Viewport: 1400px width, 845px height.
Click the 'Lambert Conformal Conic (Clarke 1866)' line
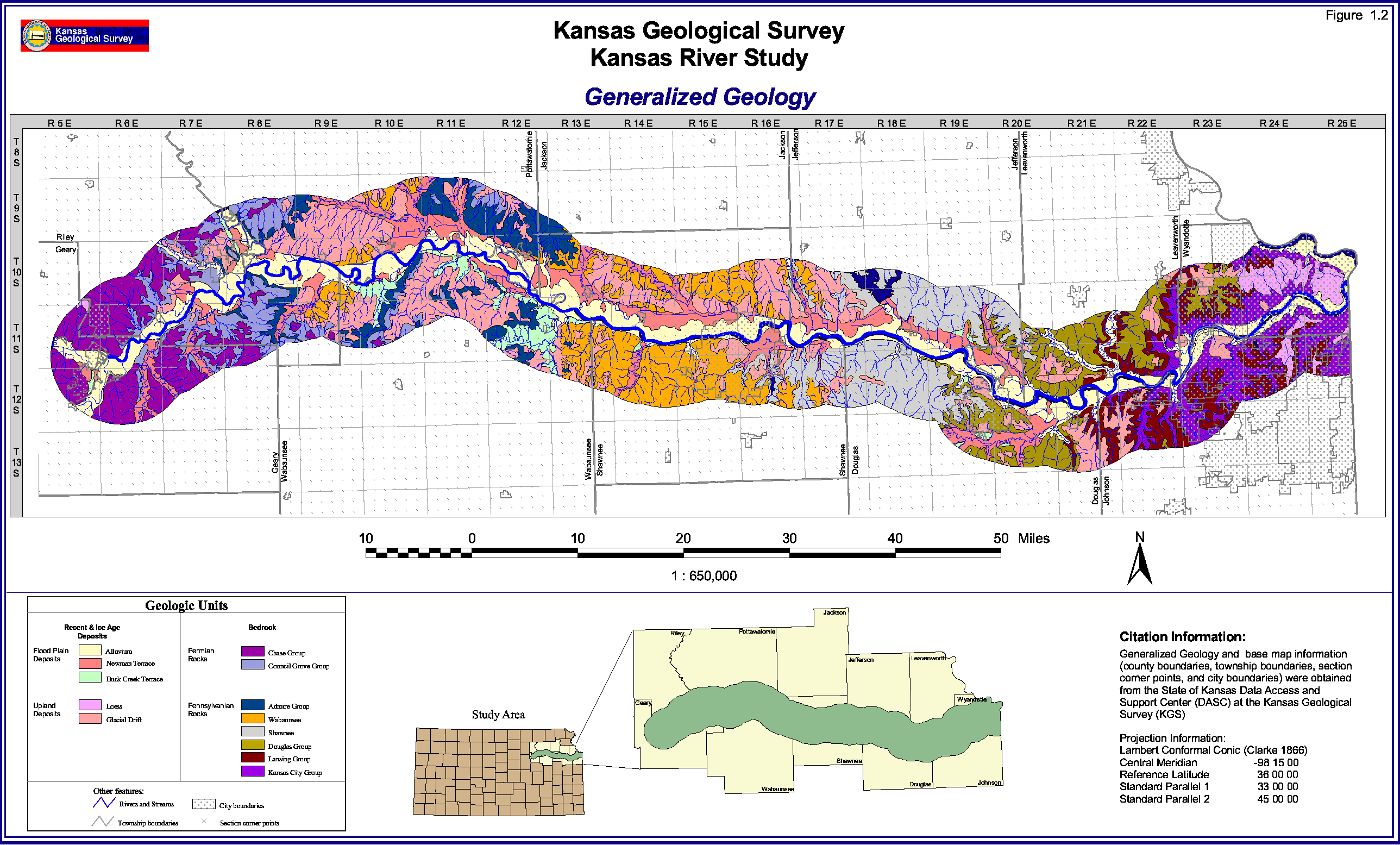[x=1213, y=750]
